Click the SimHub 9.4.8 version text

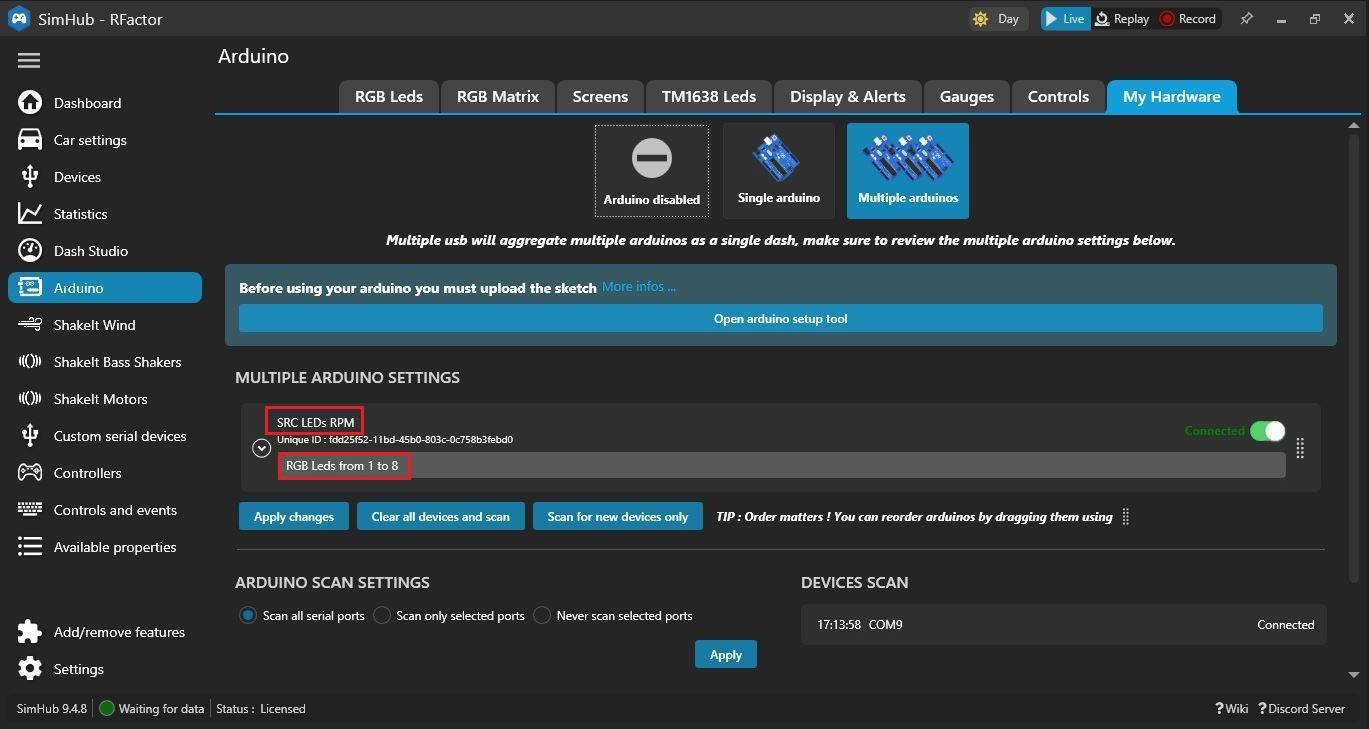(52, 709)
